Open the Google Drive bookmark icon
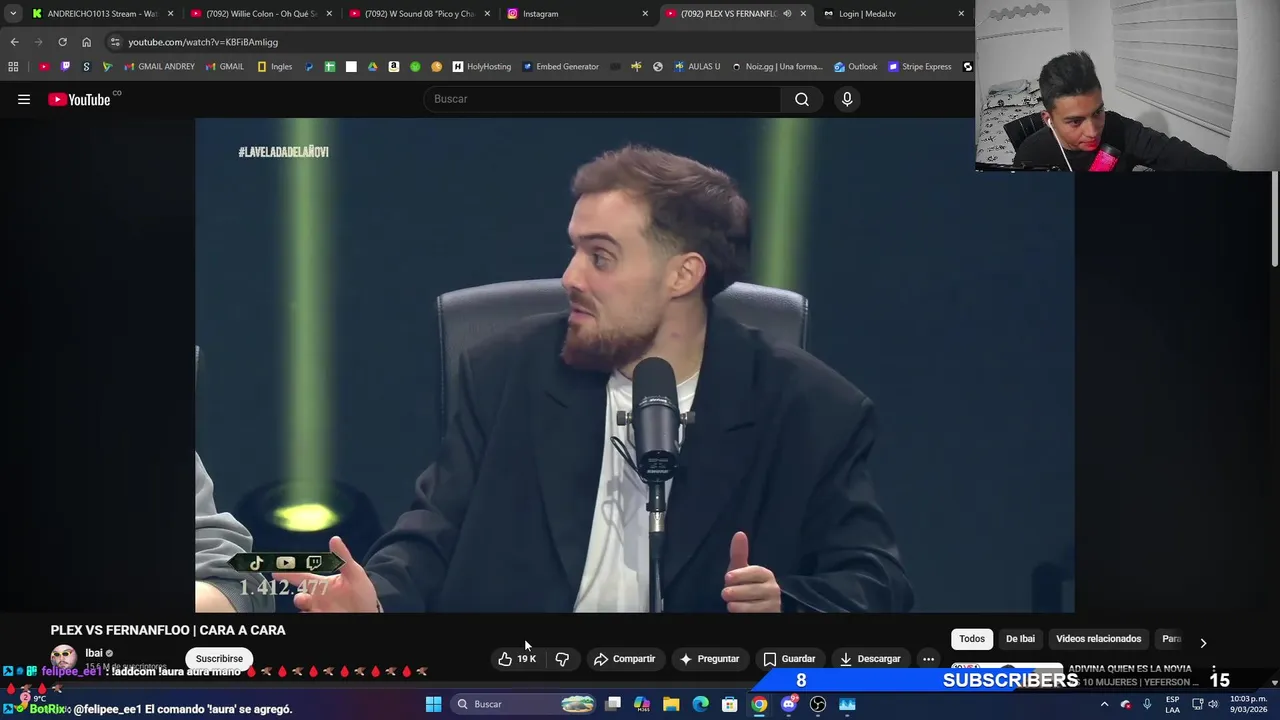This screenshot has width=1280, height=720. [x=372, y=67]
